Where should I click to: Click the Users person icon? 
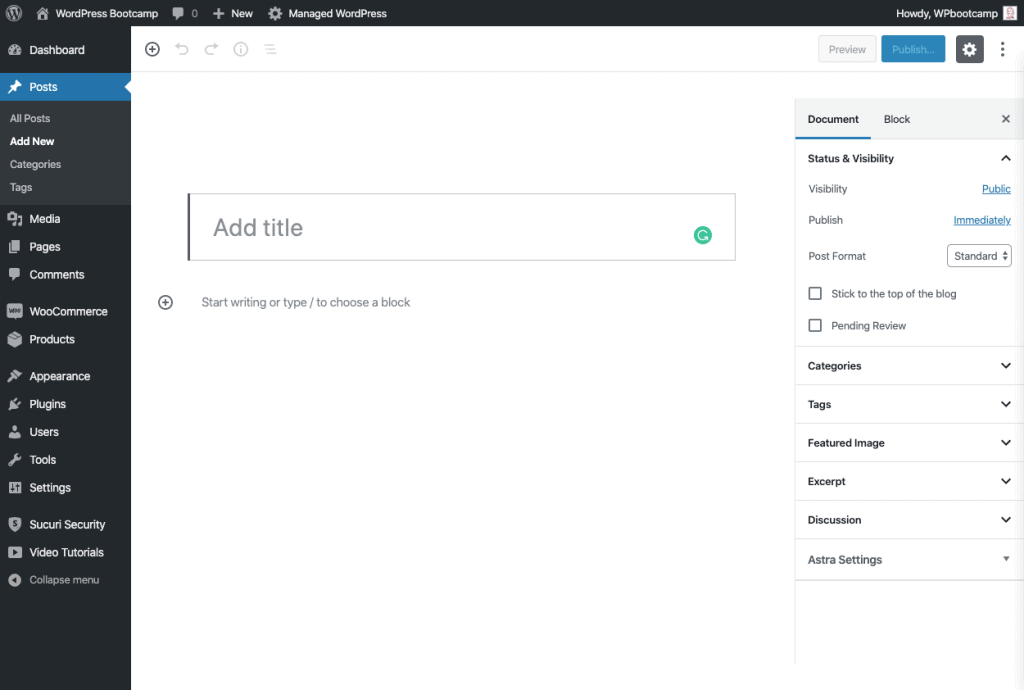[x=14, y=431]
